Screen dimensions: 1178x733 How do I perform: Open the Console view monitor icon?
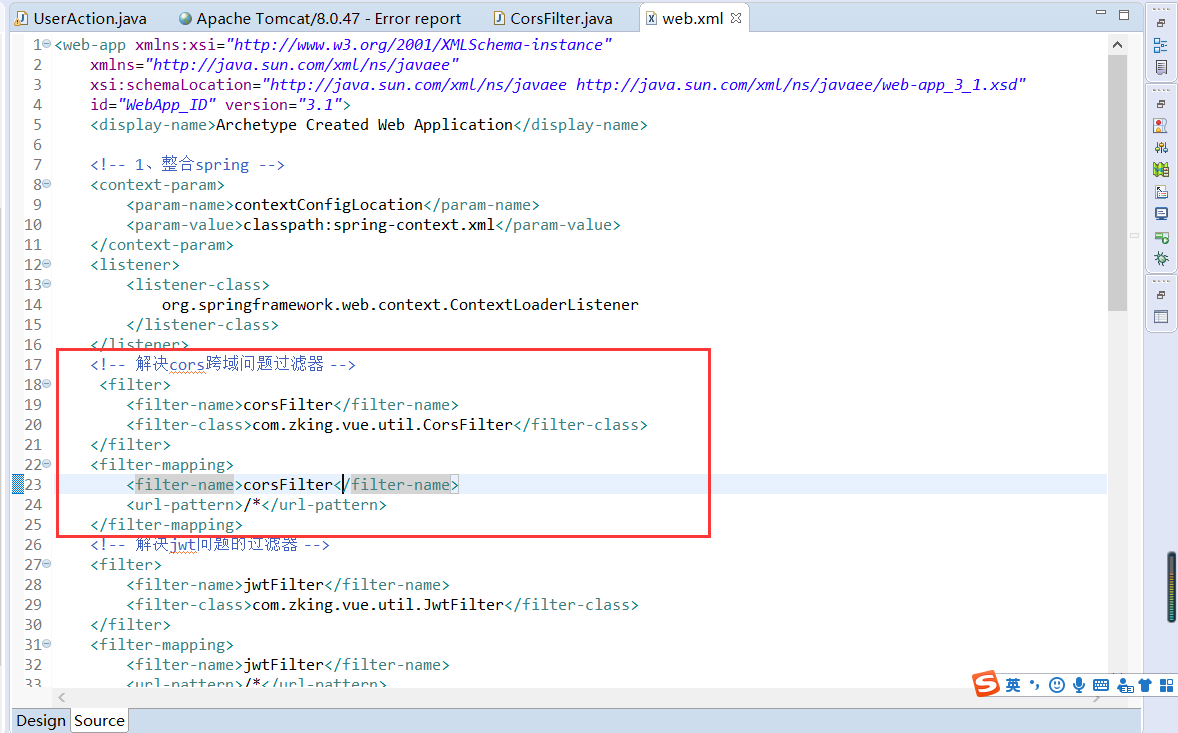coord(1161,214)
